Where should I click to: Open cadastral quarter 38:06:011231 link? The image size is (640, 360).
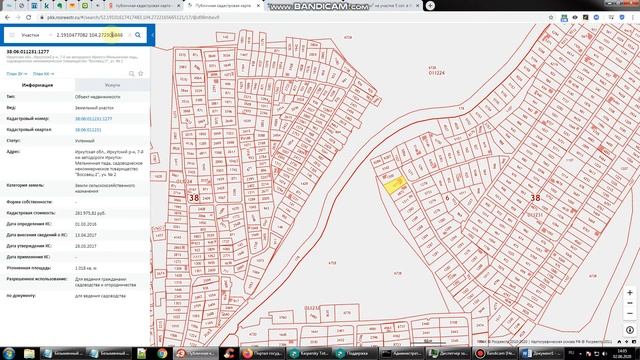tap(88, 130)
